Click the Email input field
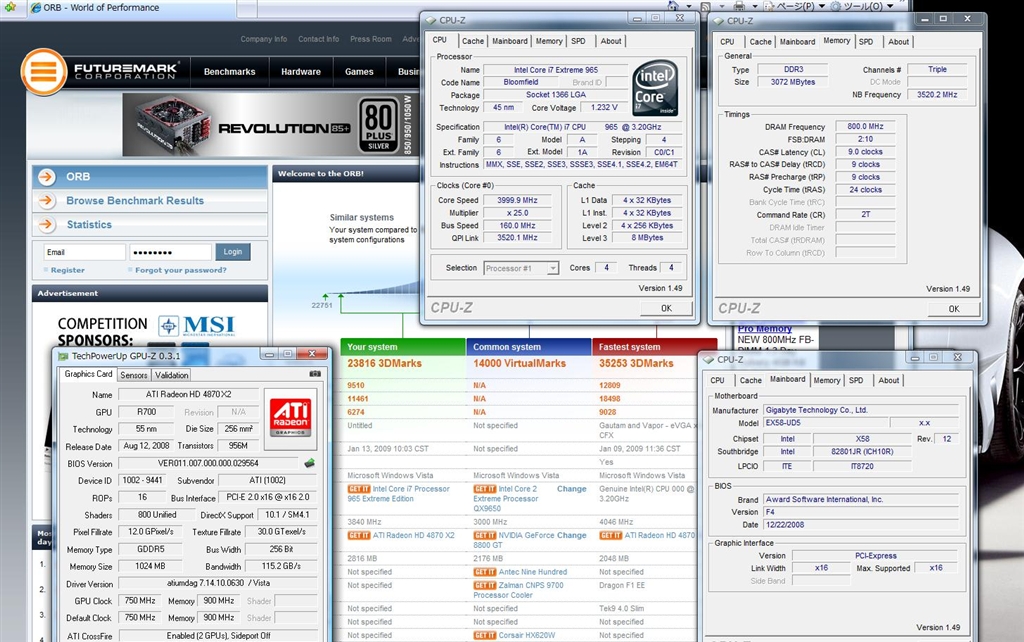This screenshot has height=642, width=1024. (x=84, y=252)
